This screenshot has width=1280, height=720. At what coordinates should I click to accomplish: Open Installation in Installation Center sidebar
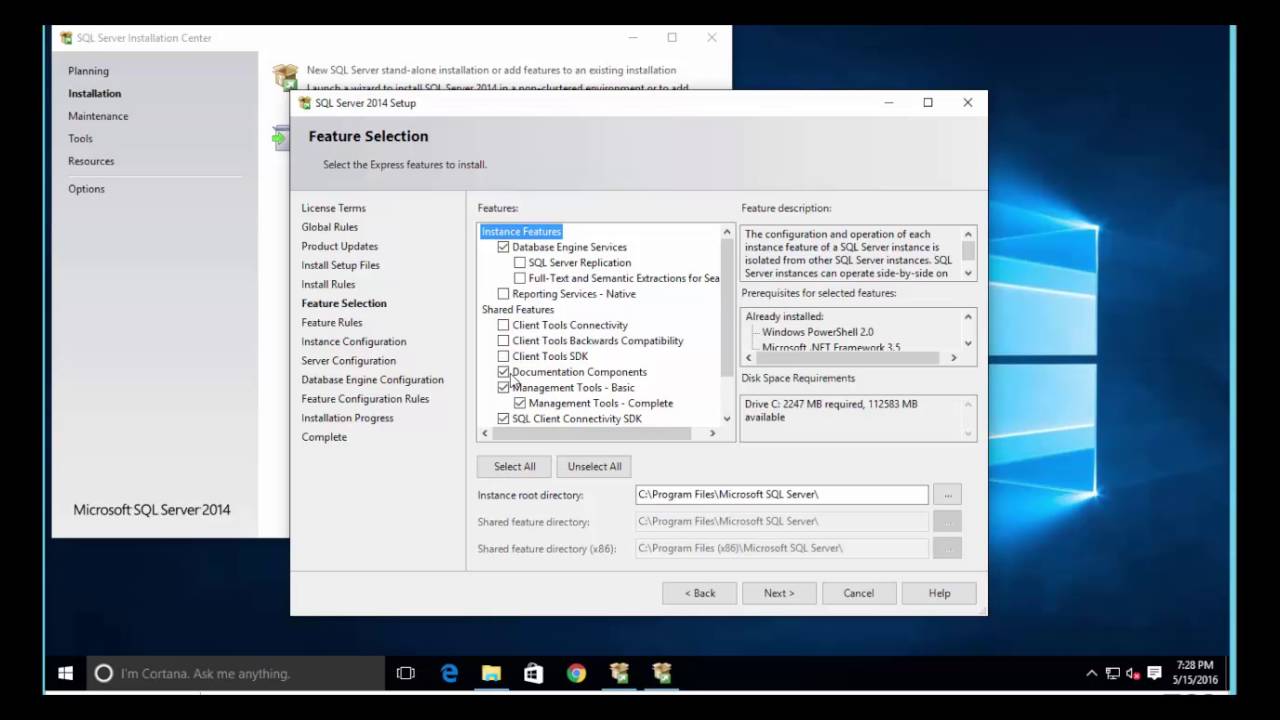[94, 93]
